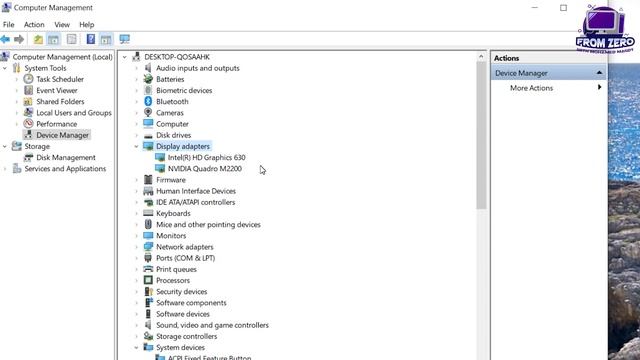
Task: Click the Mice and other pointing devices icon
Action: coord(148,224)
